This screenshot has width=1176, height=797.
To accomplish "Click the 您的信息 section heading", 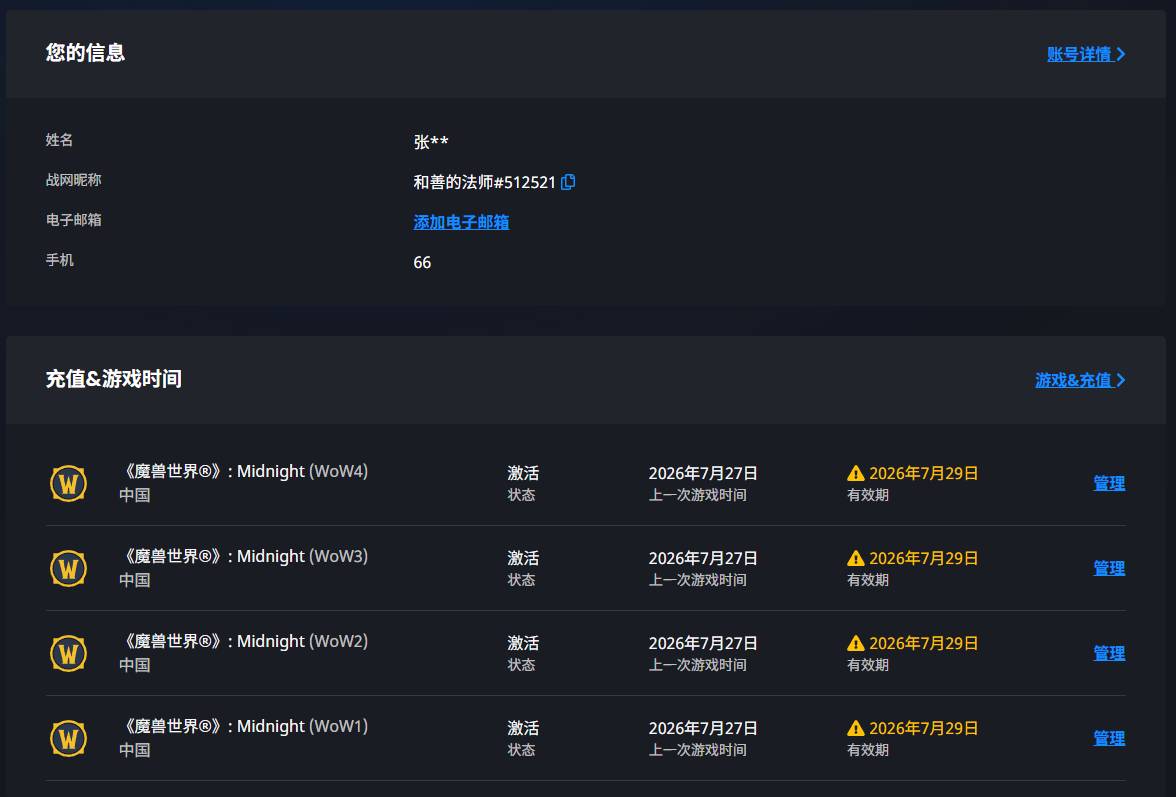I will (x=86, y=52).
